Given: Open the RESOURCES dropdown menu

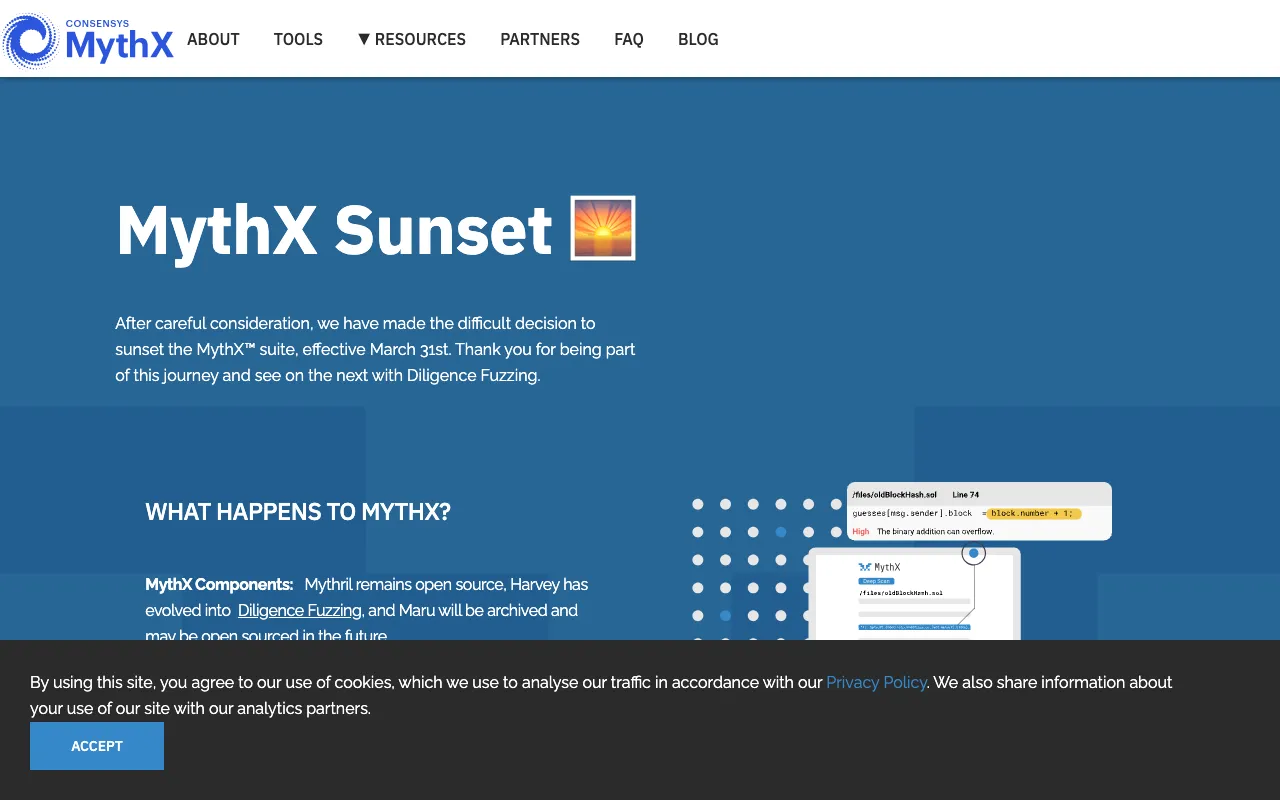Looking at the screenshot, I should [412, 39].
